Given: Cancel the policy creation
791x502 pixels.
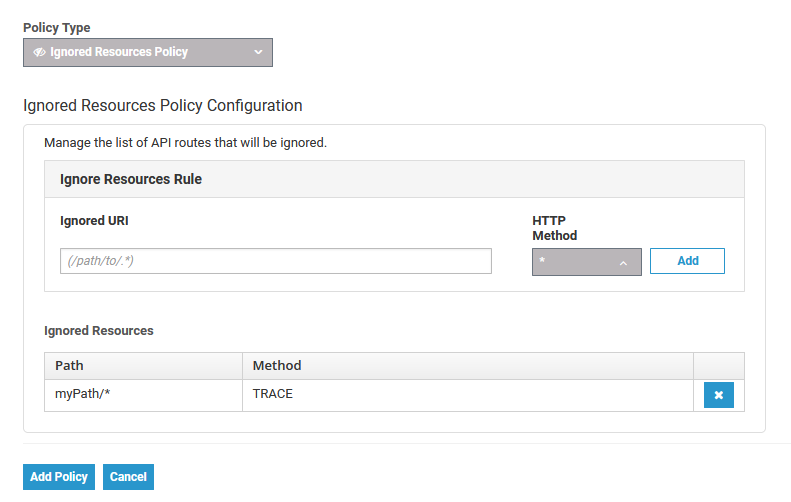Looking at the screenshot, I should 128,477.
